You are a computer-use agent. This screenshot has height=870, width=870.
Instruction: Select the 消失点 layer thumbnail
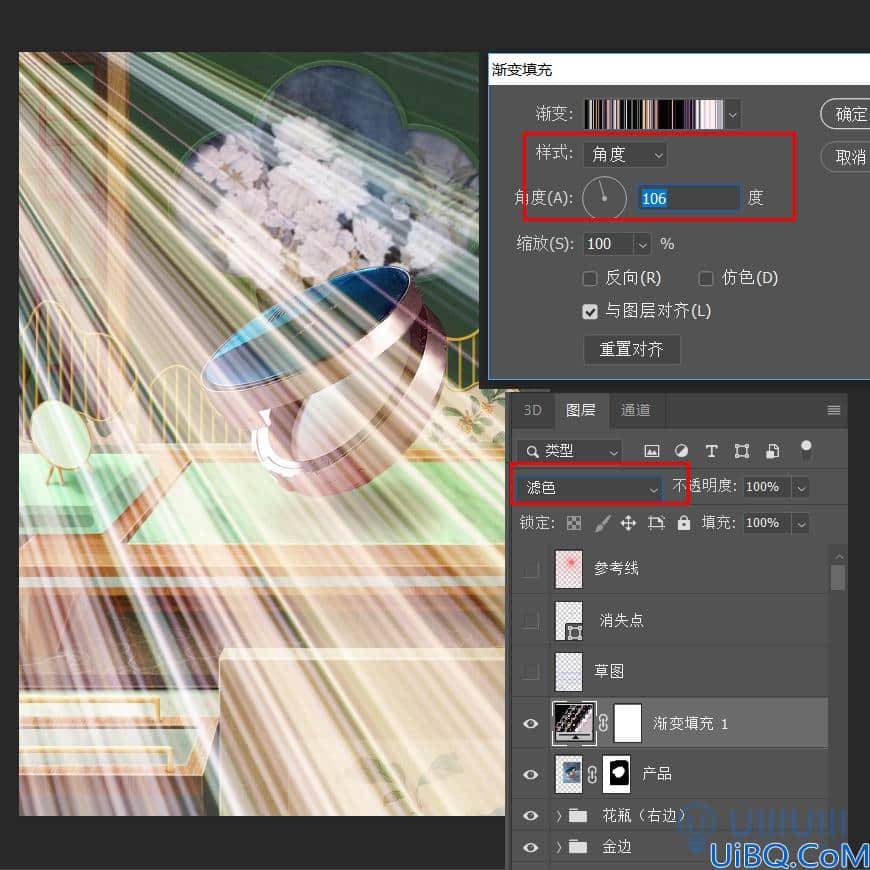click(x=569, y=621)
